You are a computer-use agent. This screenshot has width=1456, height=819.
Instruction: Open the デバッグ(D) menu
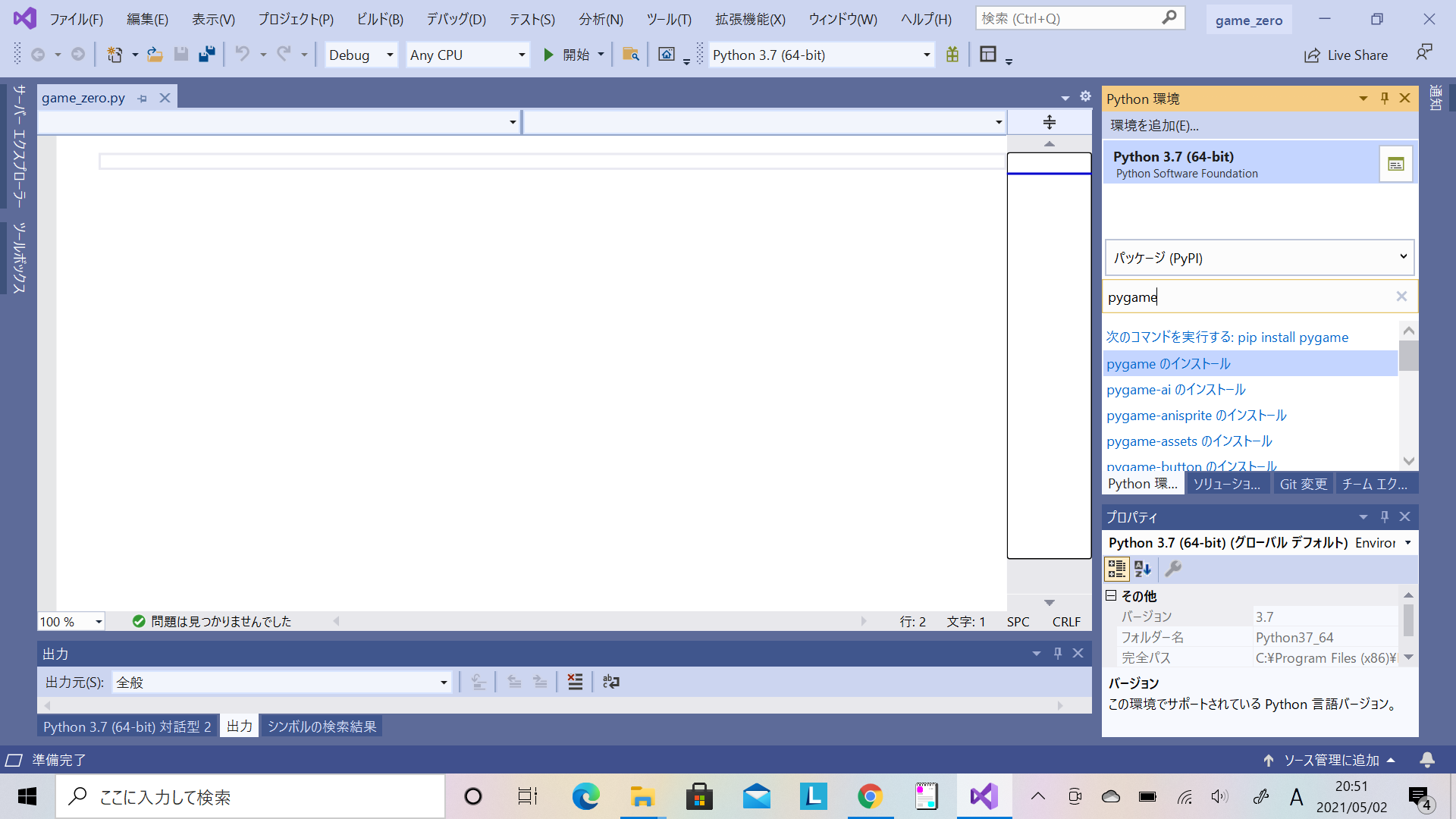(456, 19)
